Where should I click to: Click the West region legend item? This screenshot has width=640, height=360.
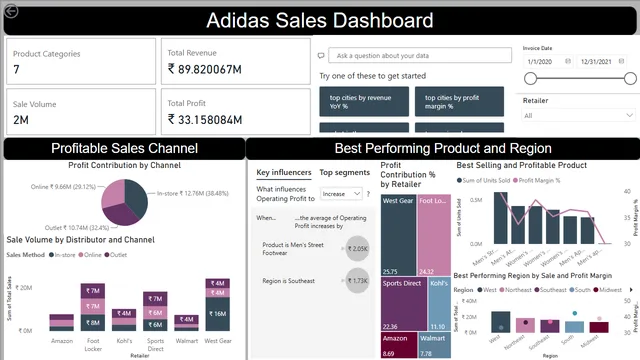coord(487,290)
